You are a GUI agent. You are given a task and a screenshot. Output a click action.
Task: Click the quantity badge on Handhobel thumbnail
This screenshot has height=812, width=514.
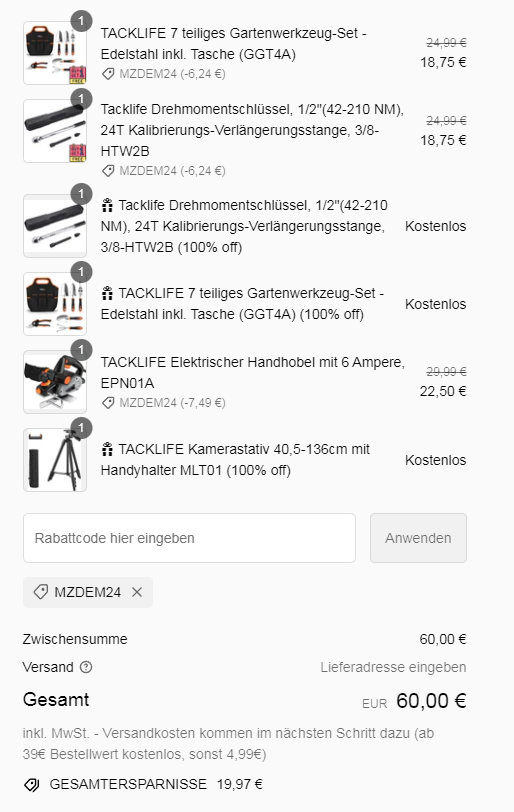(81, 350)
